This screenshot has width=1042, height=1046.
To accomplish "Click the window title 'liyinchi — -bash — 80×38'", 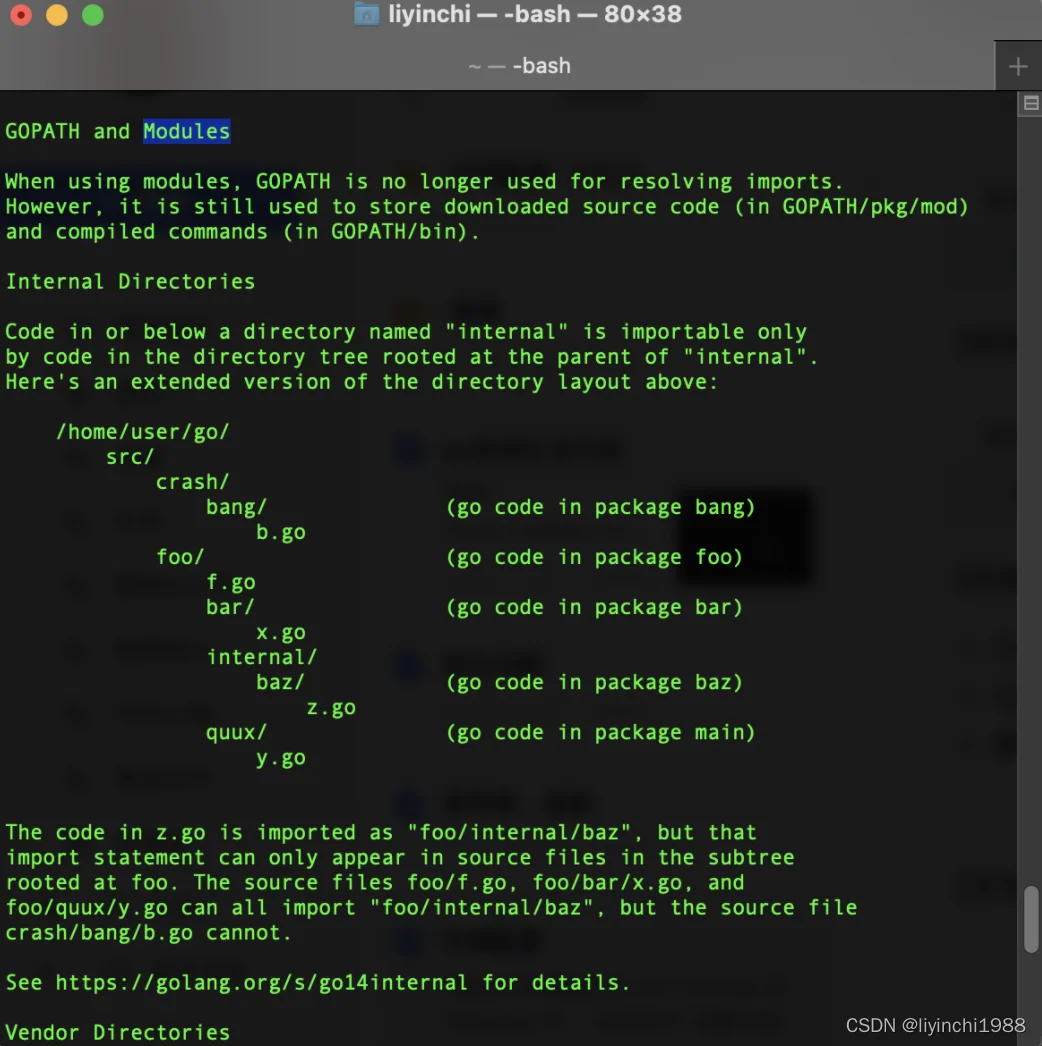I will click(x=535, y=14).
